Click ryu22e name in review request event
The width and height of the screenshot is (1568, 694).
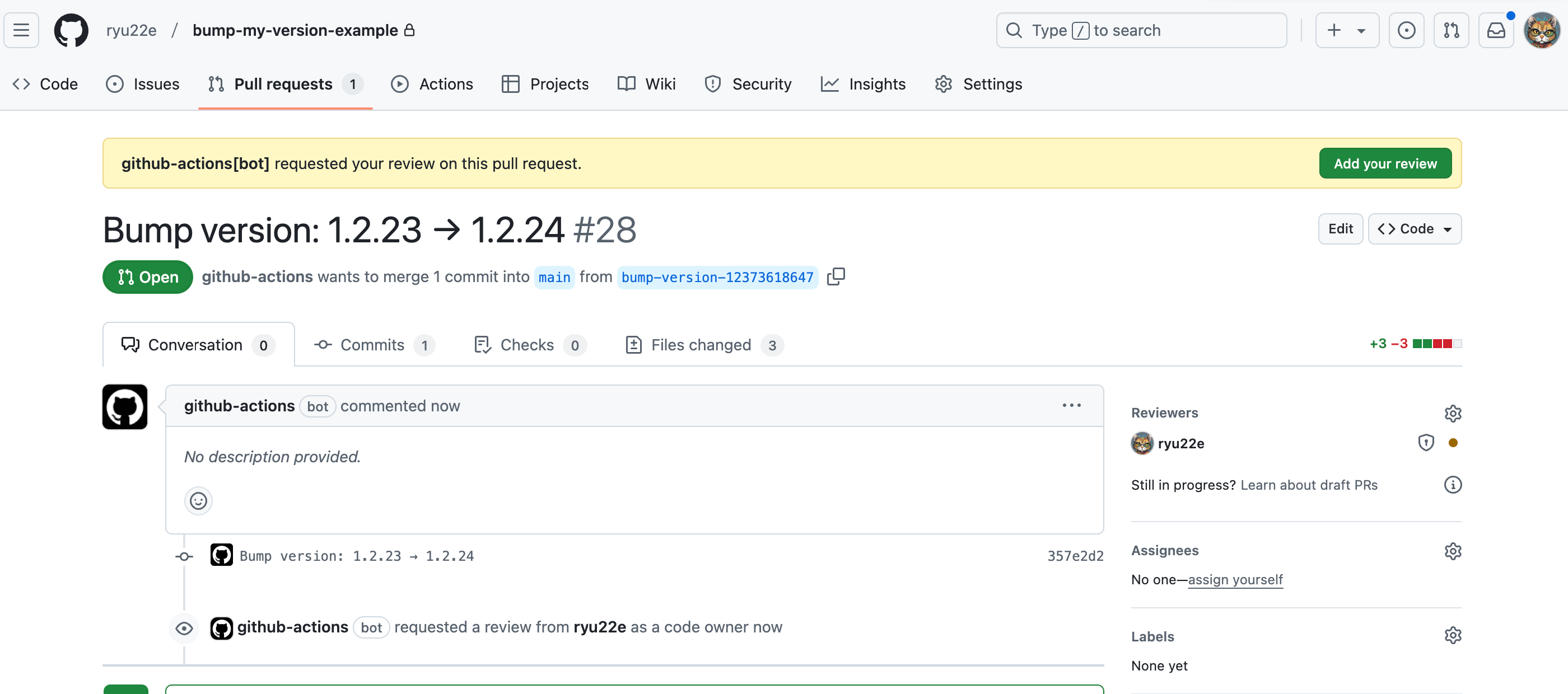click(600, 627)
